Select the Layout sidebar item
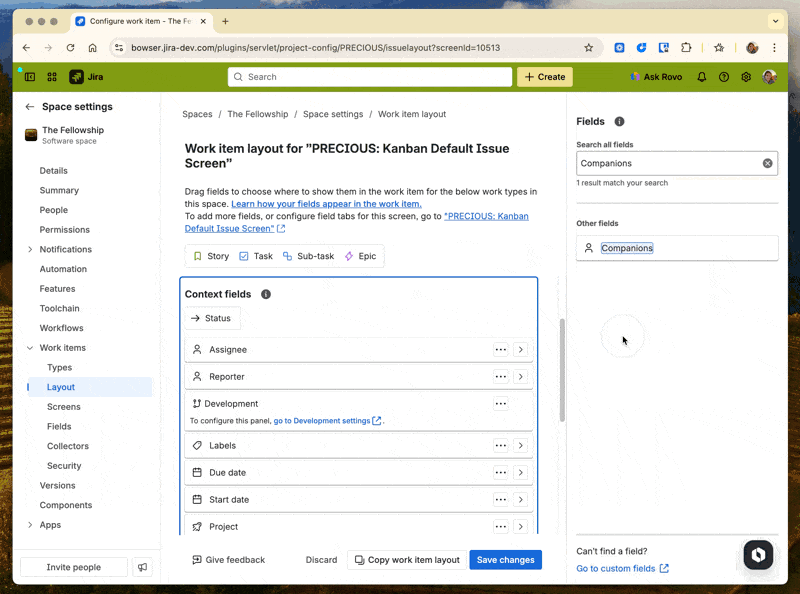Viewport: 800px width, 594px height. click(90, 387)
